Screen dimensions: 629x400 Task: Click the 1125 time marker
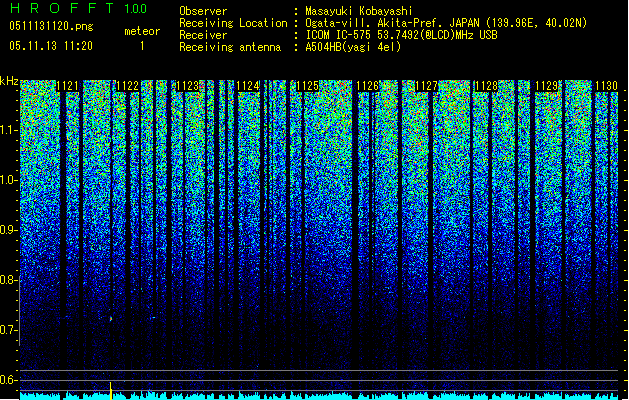[307, 86]
